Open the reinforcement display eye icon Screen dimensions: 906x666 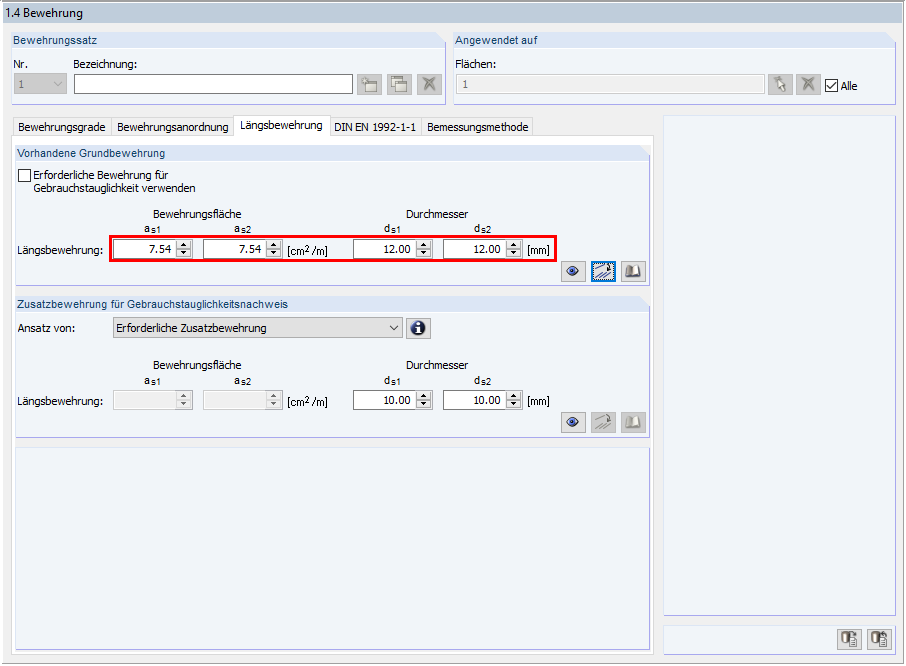573,271
